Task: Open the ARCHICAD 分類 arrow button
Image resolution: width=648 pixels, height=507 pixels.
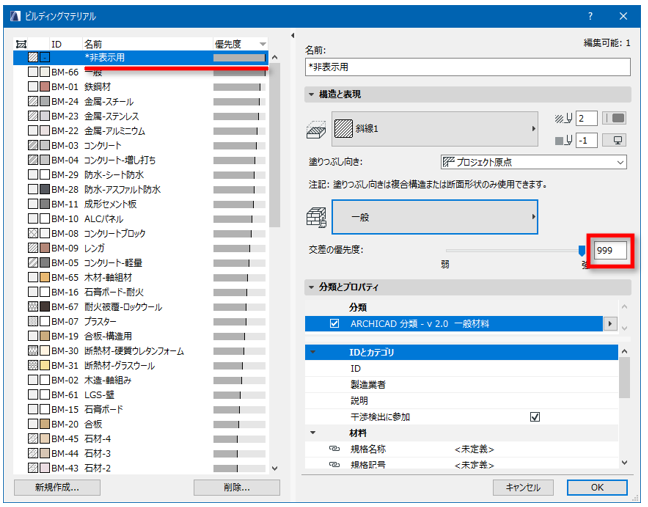Action: (610, 324)
